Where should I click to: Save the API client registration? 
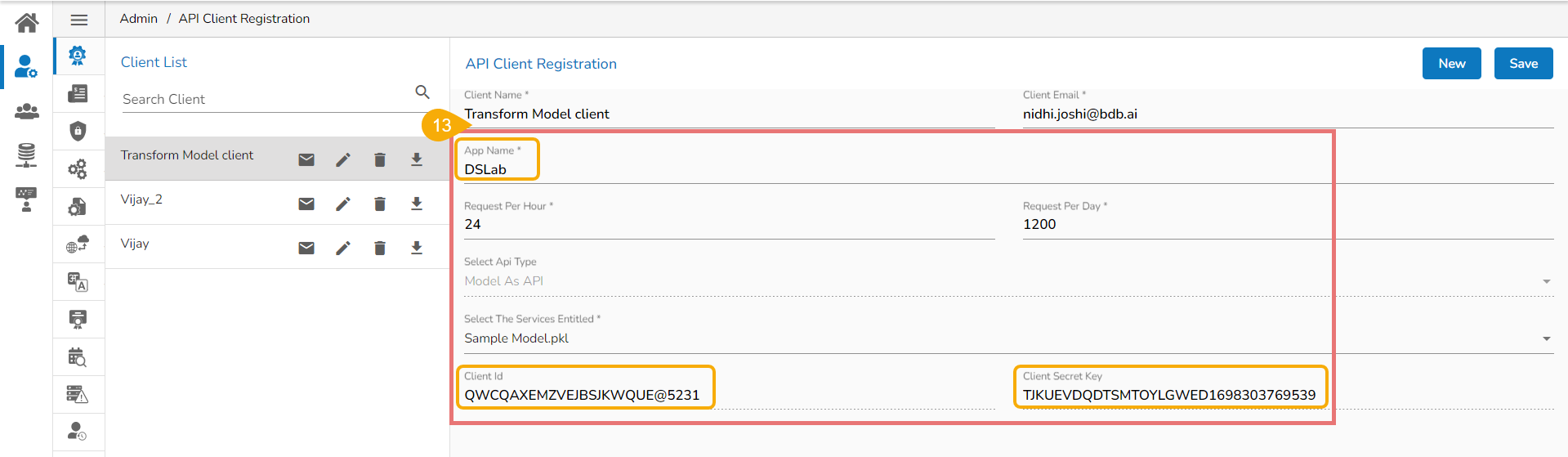(x=1523, y=64)
